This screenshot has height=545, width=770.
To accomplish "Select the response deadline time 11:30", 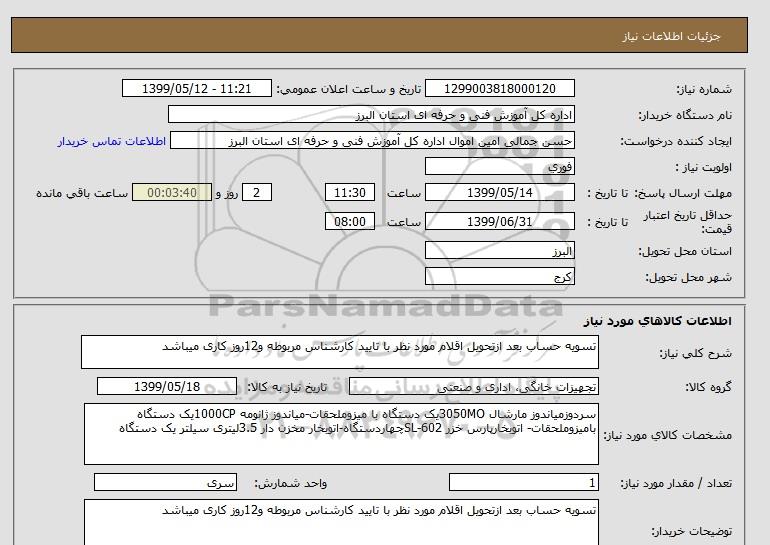I will click(350, 192).
